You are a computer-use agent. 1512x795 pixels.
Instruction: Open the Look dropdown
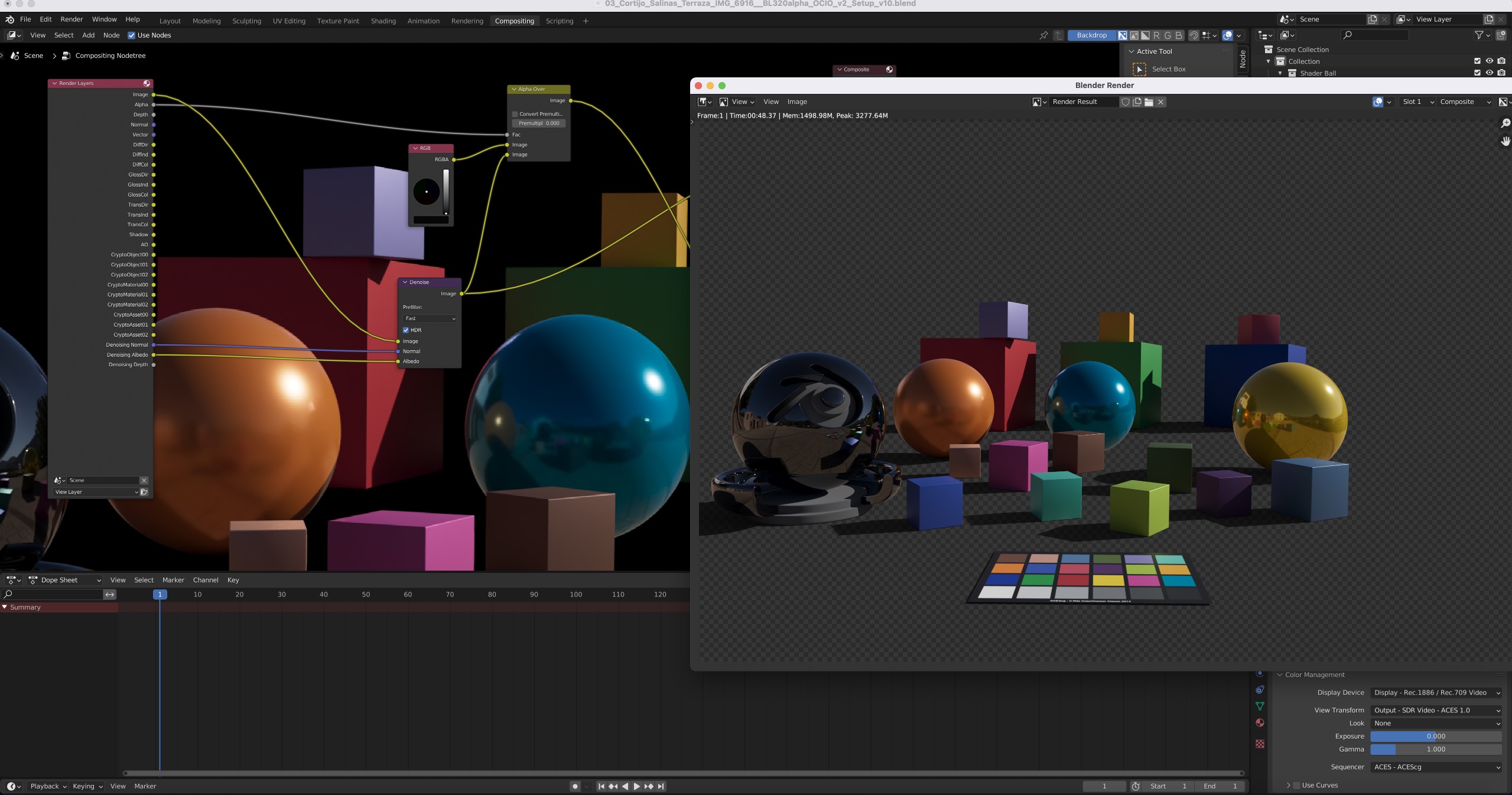coord(1436,724)
